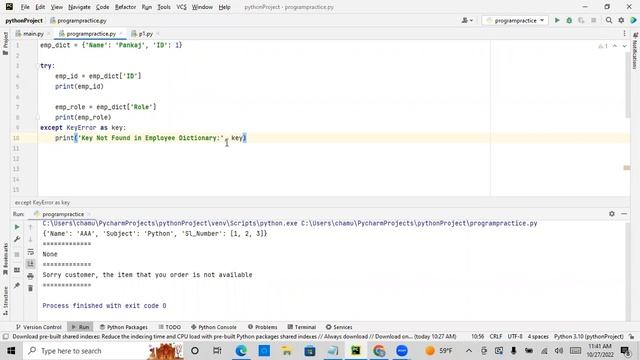Open the Project tool window sidebar
Image resolution: width=640 pixels, height=360 pixels.
tap(5, 43)
